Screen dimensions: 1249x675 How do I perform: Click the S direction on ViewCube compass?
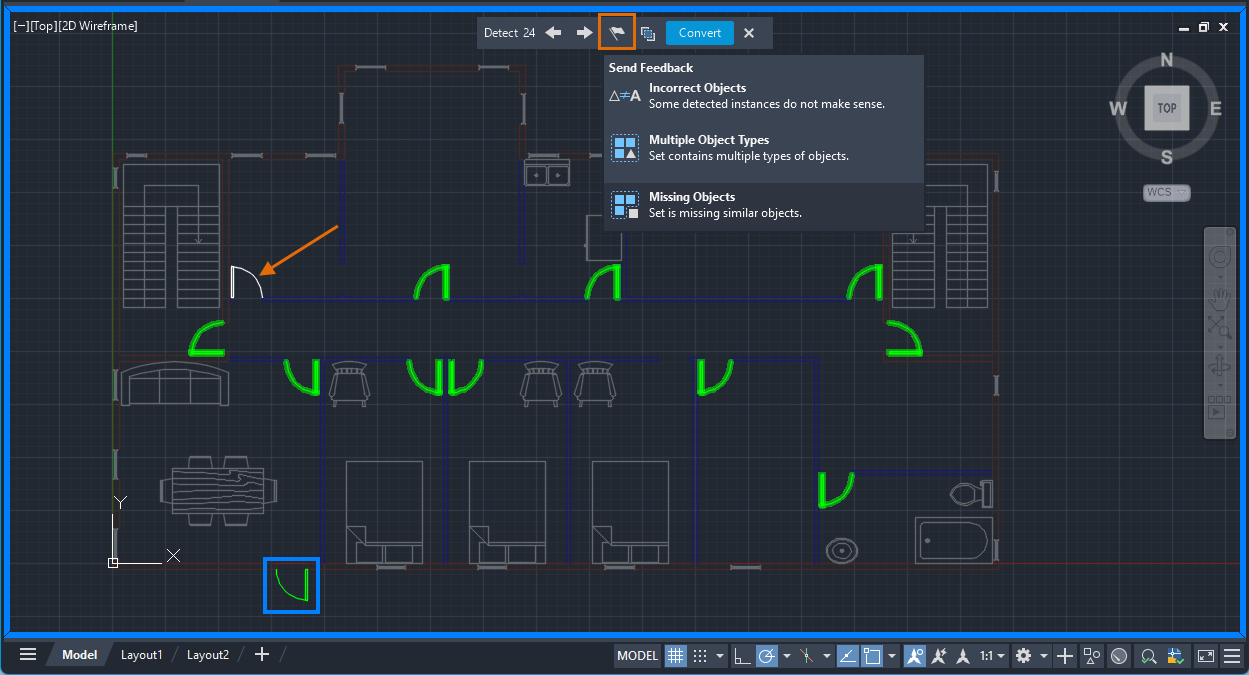pyautogui.click(x=1167, y=157)
